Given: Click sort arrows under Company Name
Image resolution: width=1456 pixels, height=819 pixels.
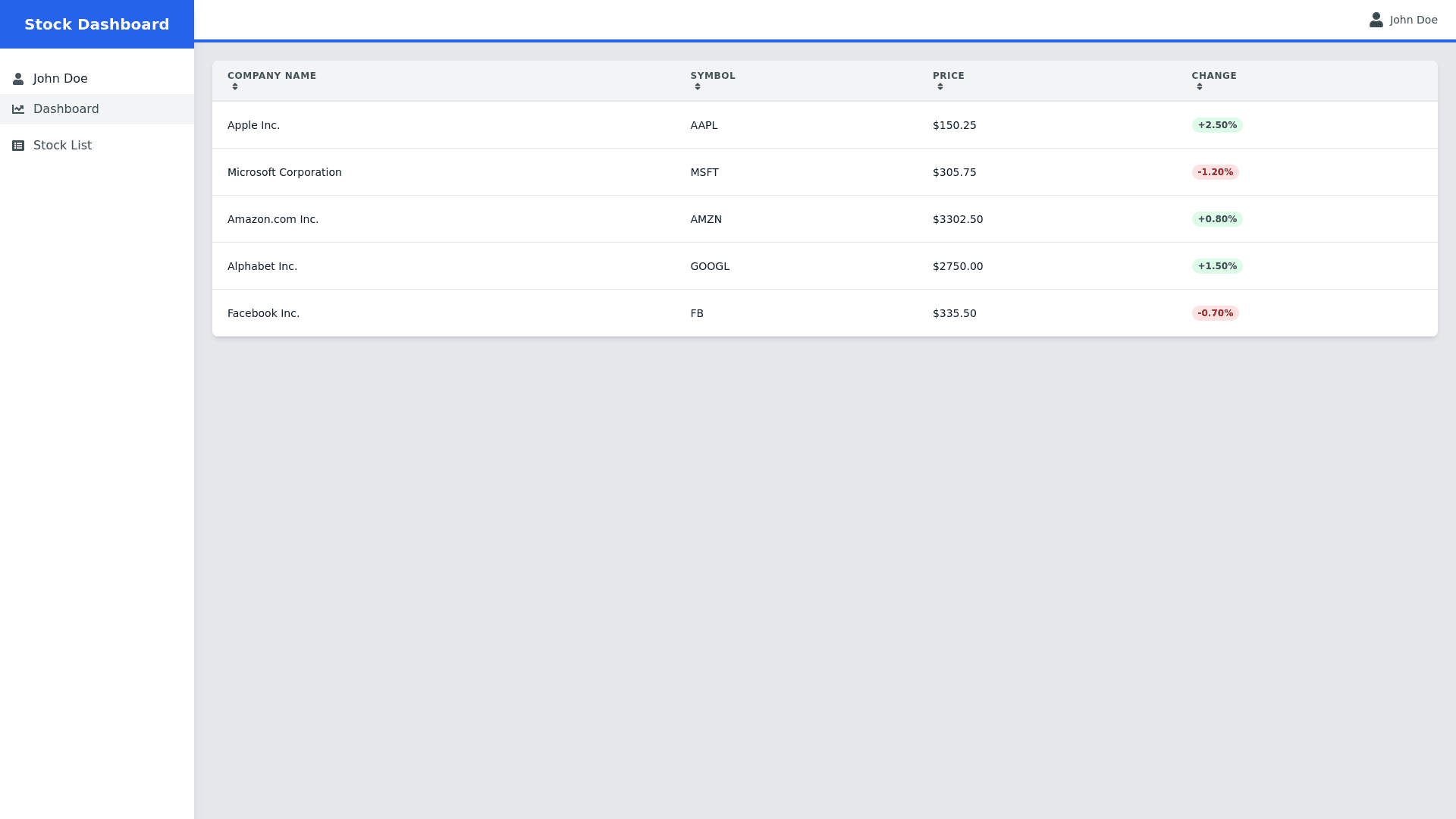Looking at the screenshot, I should pos(235,87).
